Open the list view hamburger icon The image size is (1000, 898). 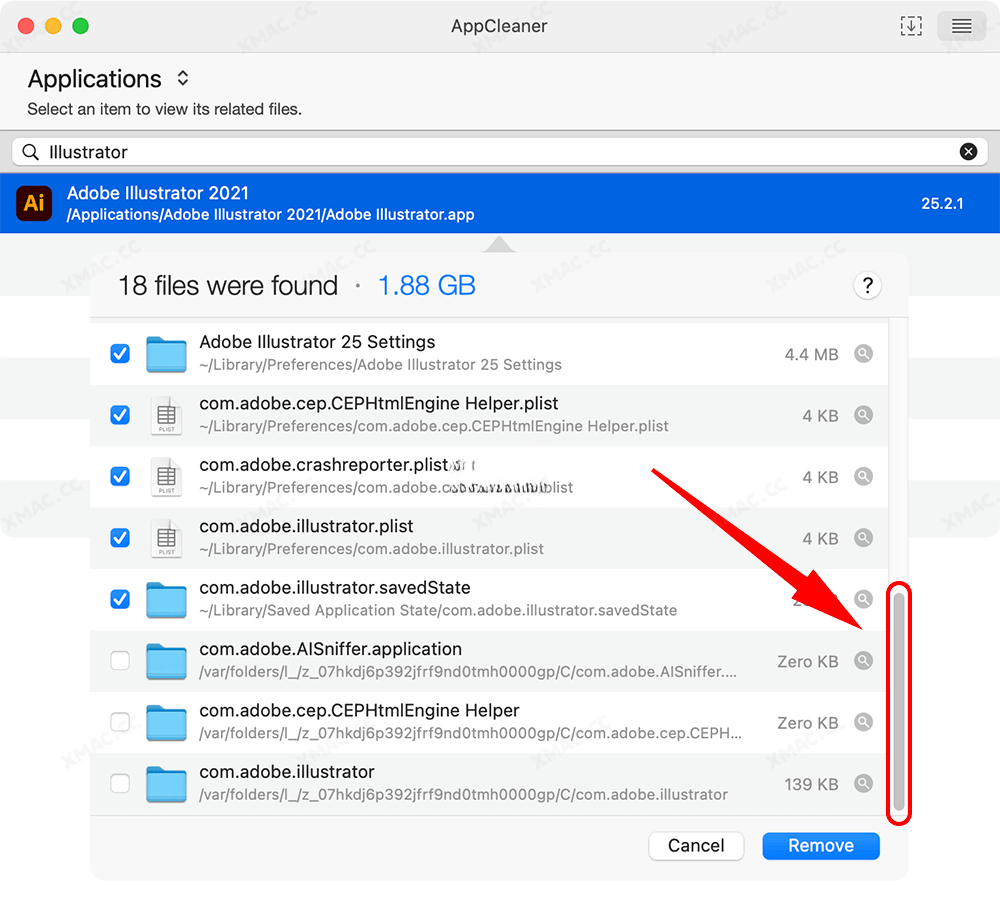(x=960, y=26)
